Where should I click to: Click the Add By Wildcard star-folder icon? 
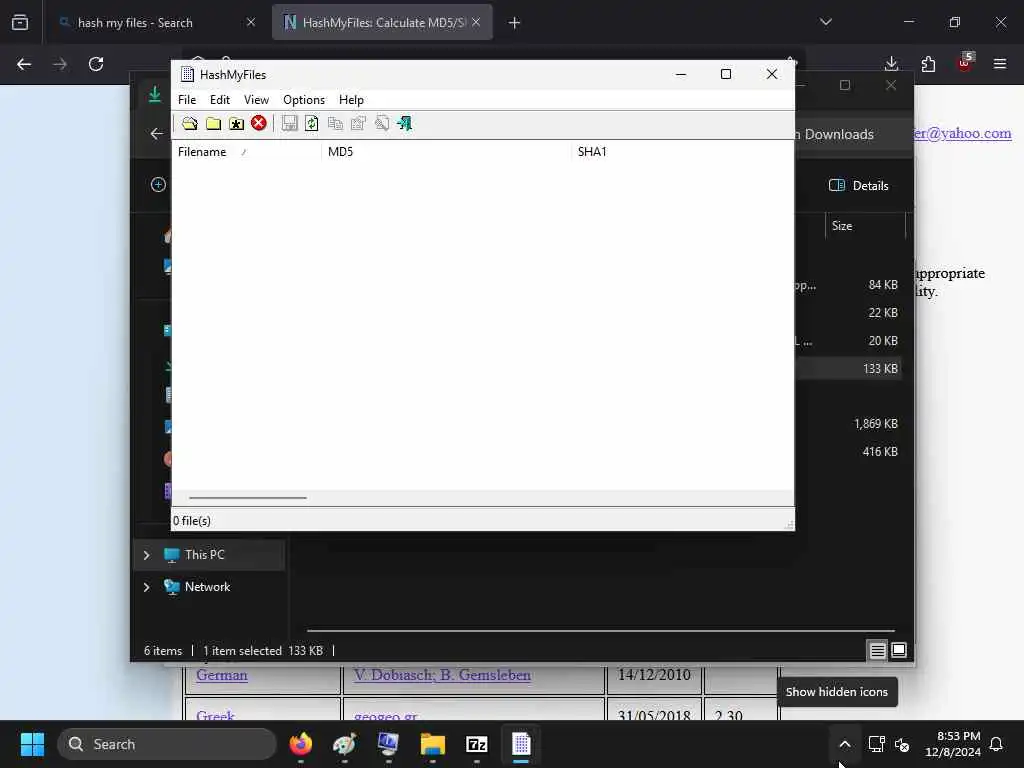coord(236,123)
